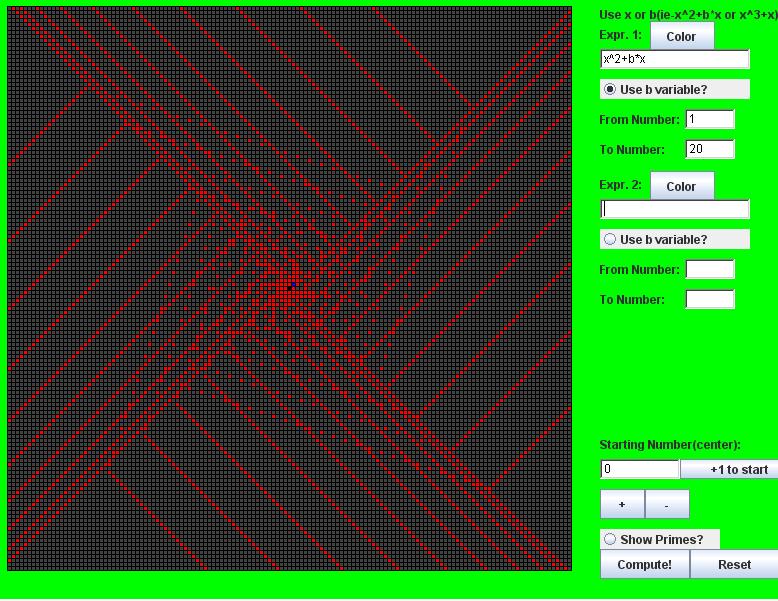Image resolution: width=778 pixels, height=601 pixels.
Task: Select Expr. 1 To Number field
Action: click(710, 149)
